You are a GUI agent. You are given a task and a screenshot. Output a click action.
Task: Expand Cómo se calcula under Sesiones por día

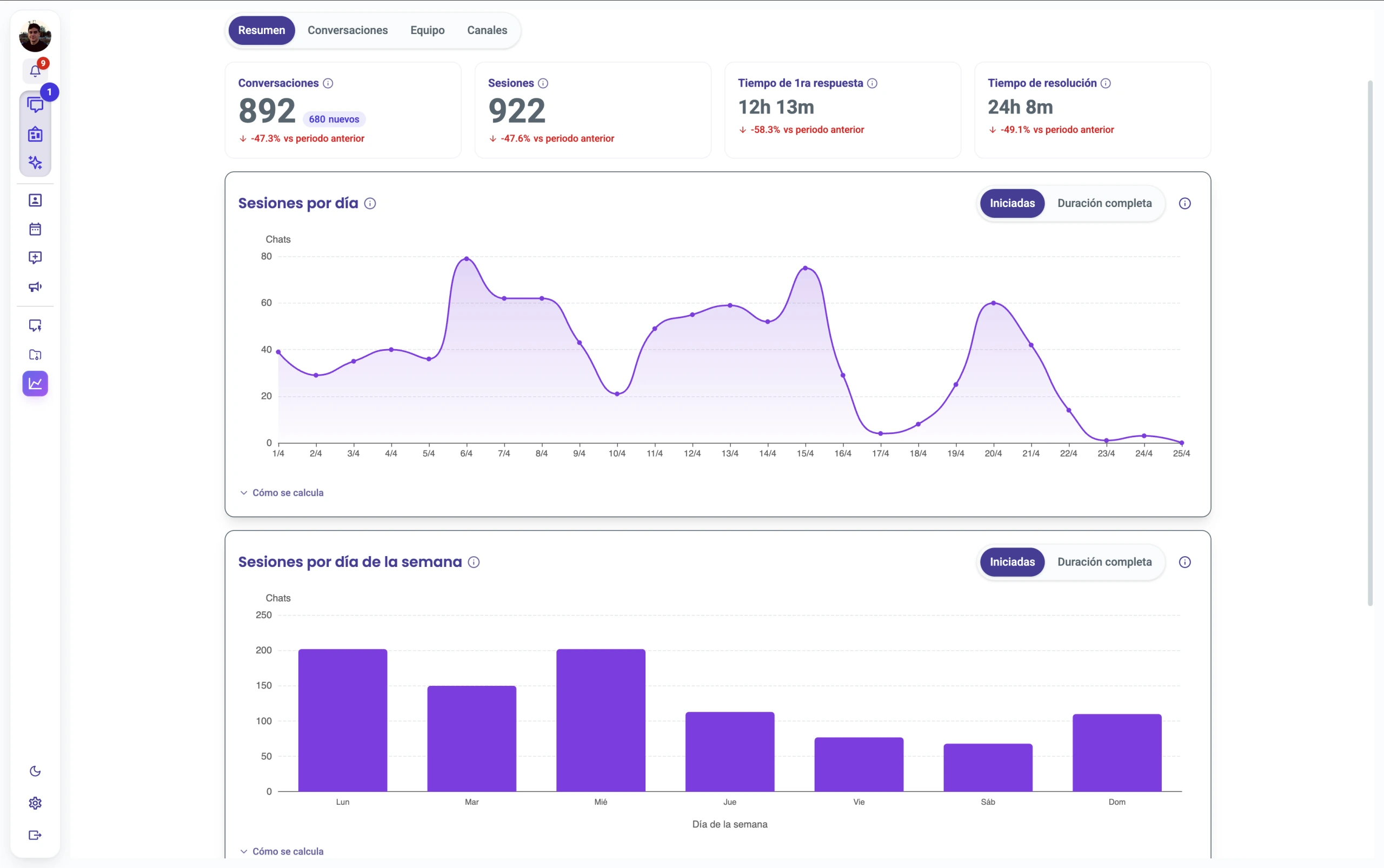[281, 493]
